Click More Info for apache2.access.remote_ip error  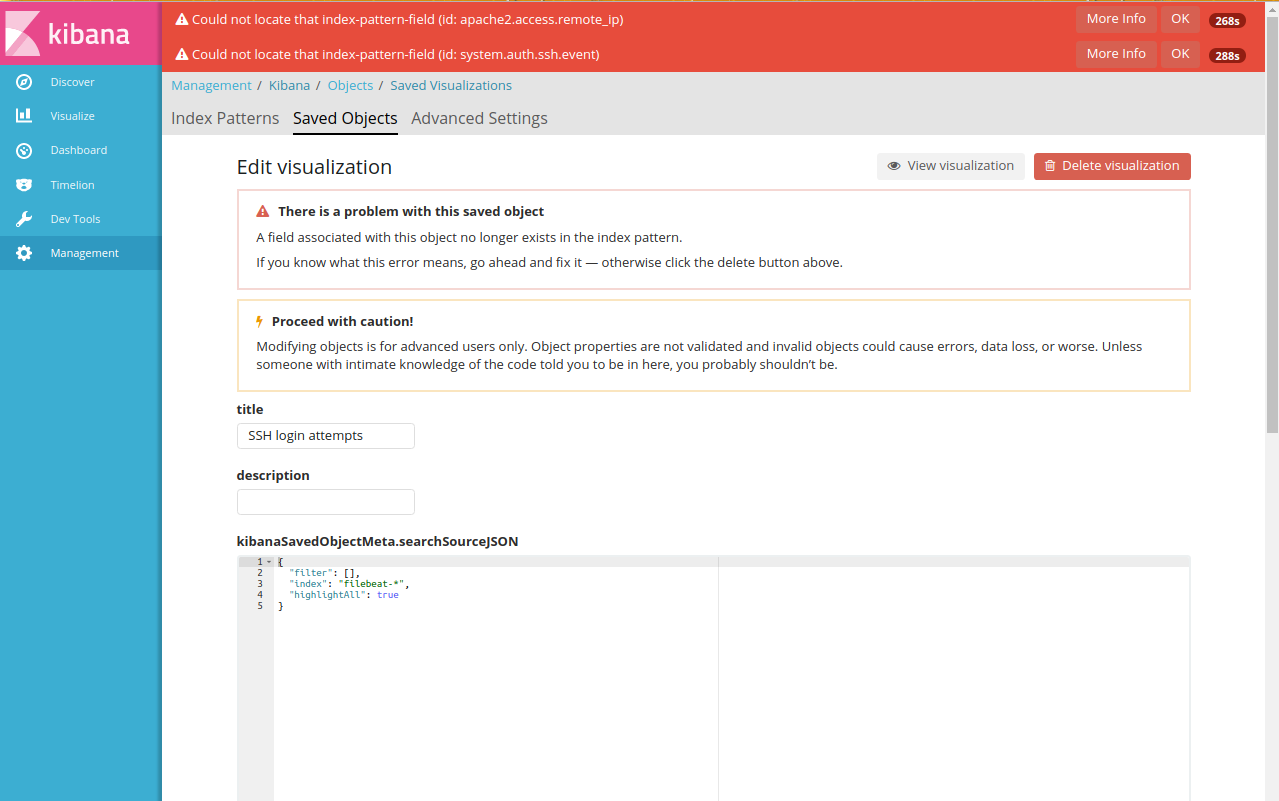coord(1116,19)
